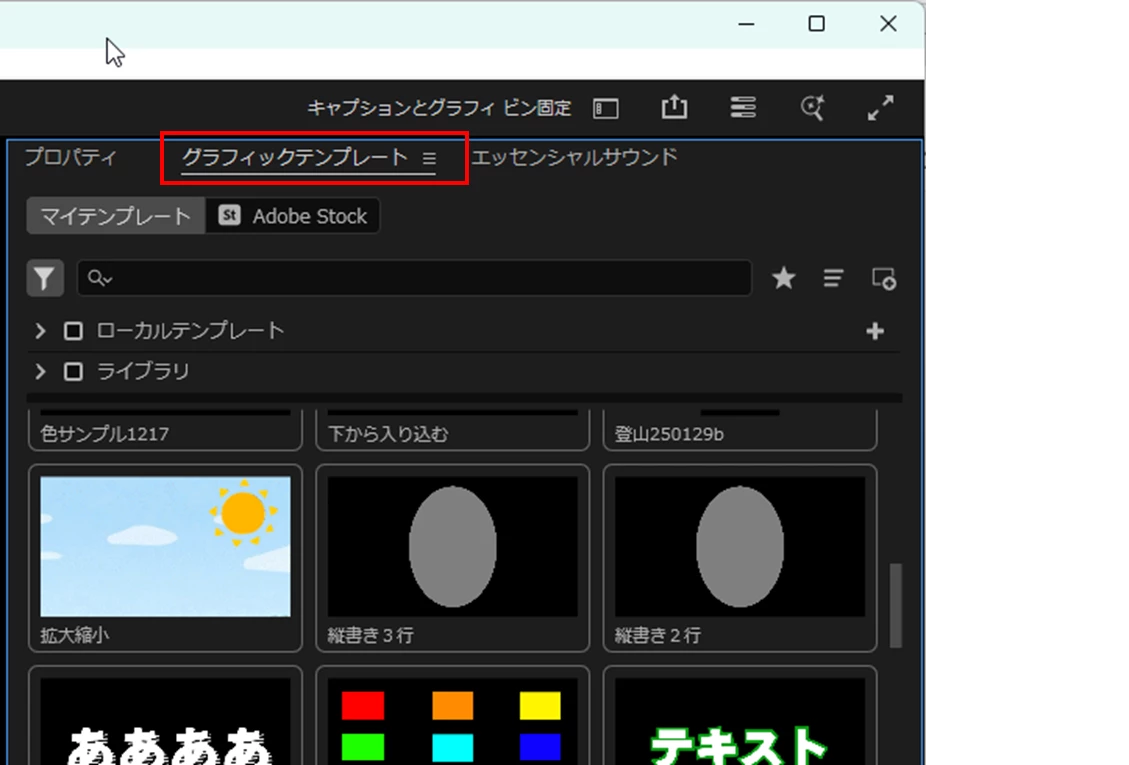Screen dimensions: 1129x765
Task: Click the 登山250129b template name
Action: coord(669,434)
